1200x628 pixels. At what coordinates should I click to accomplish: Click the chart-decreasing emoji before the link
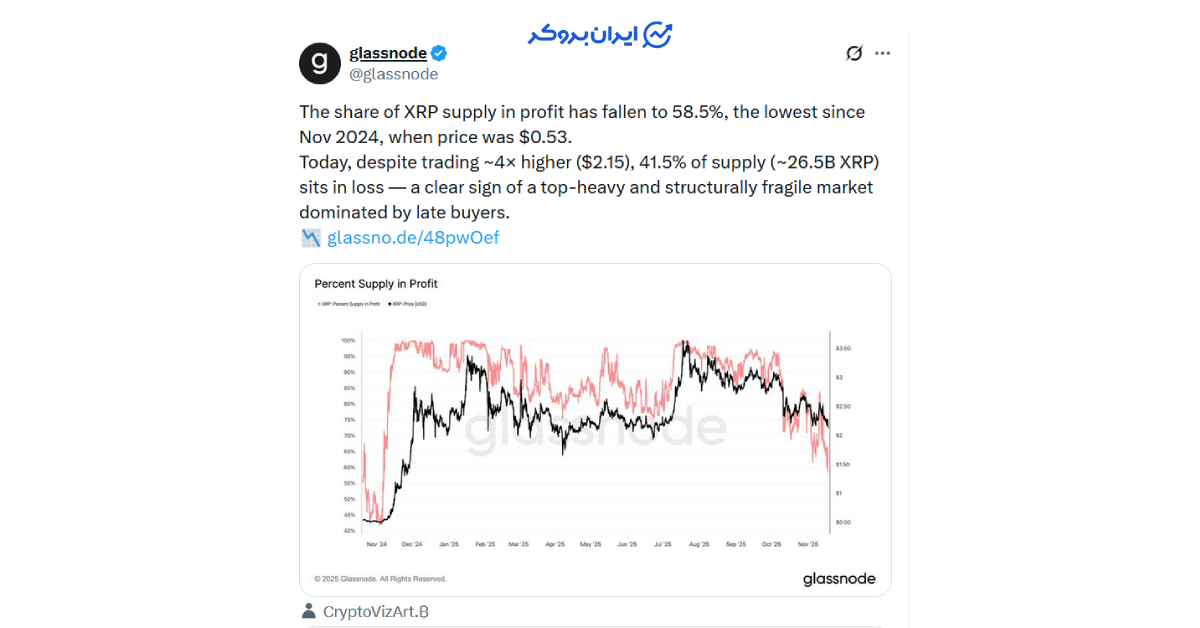tap(309, 237)
